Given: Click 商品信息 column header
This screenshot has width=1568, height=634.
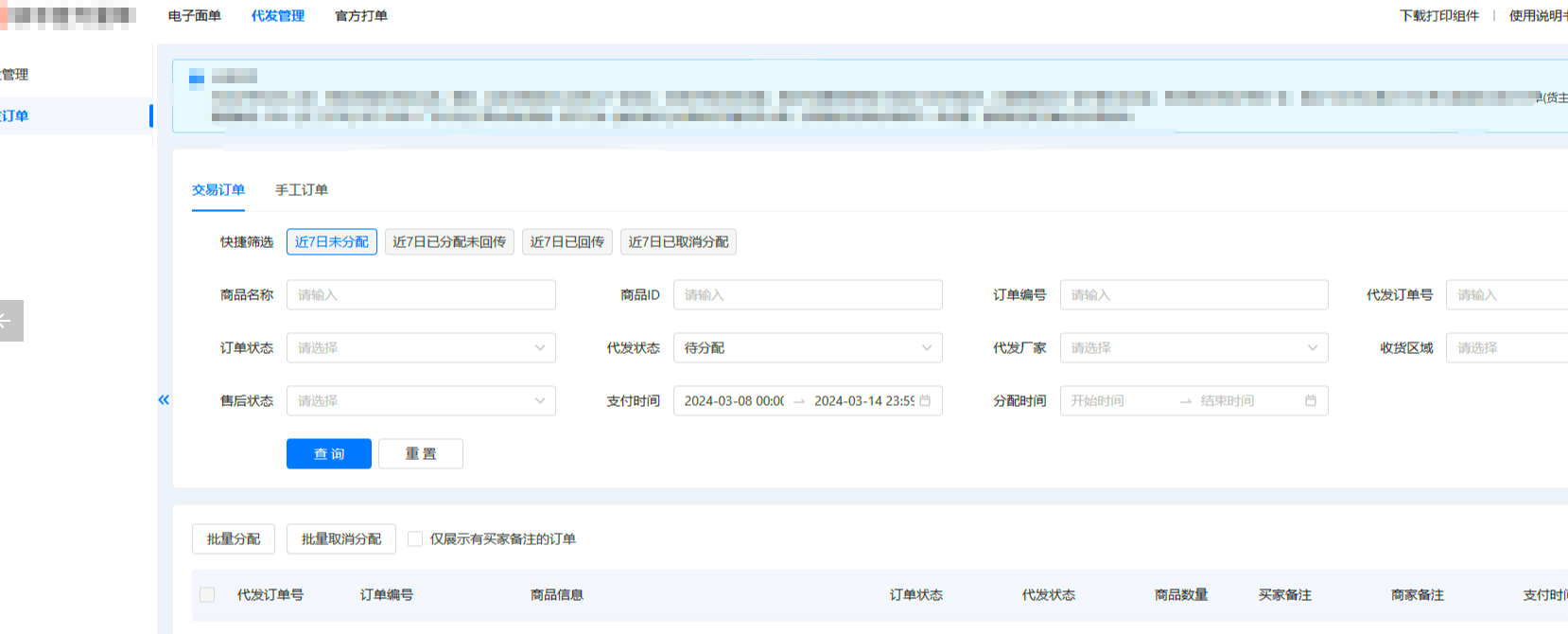Looking at the screenshot, I should coord(557,595).
